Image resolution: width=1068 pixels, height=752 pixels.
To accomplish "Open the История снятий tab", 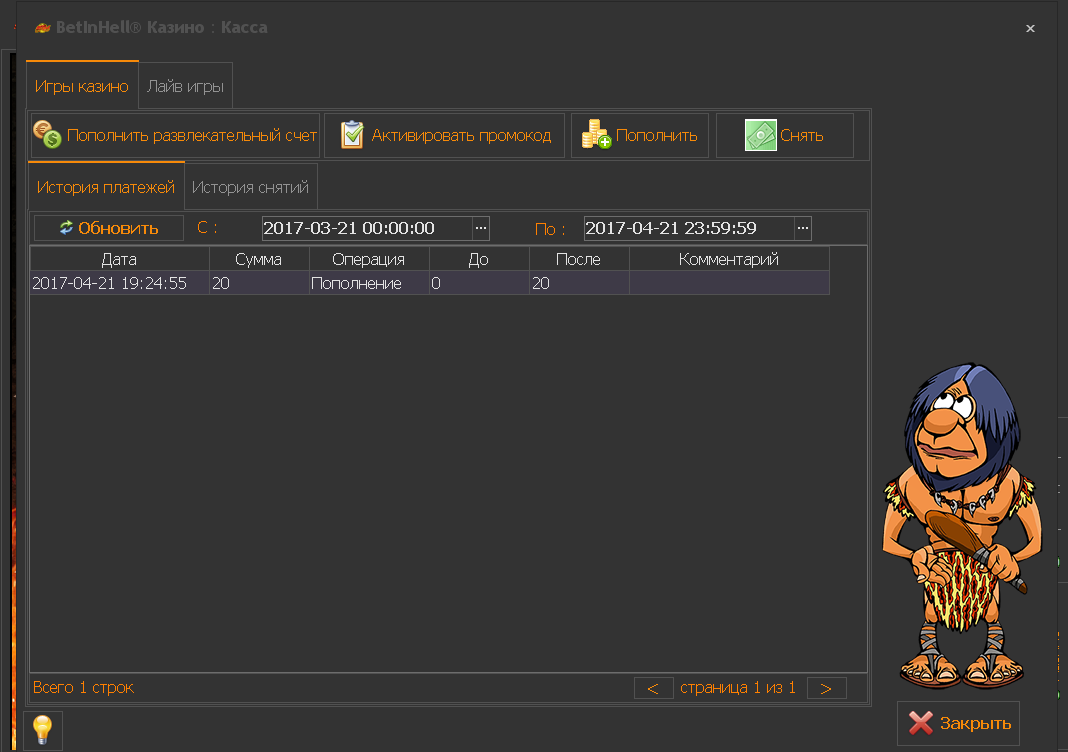I will [x=250, y=187].
